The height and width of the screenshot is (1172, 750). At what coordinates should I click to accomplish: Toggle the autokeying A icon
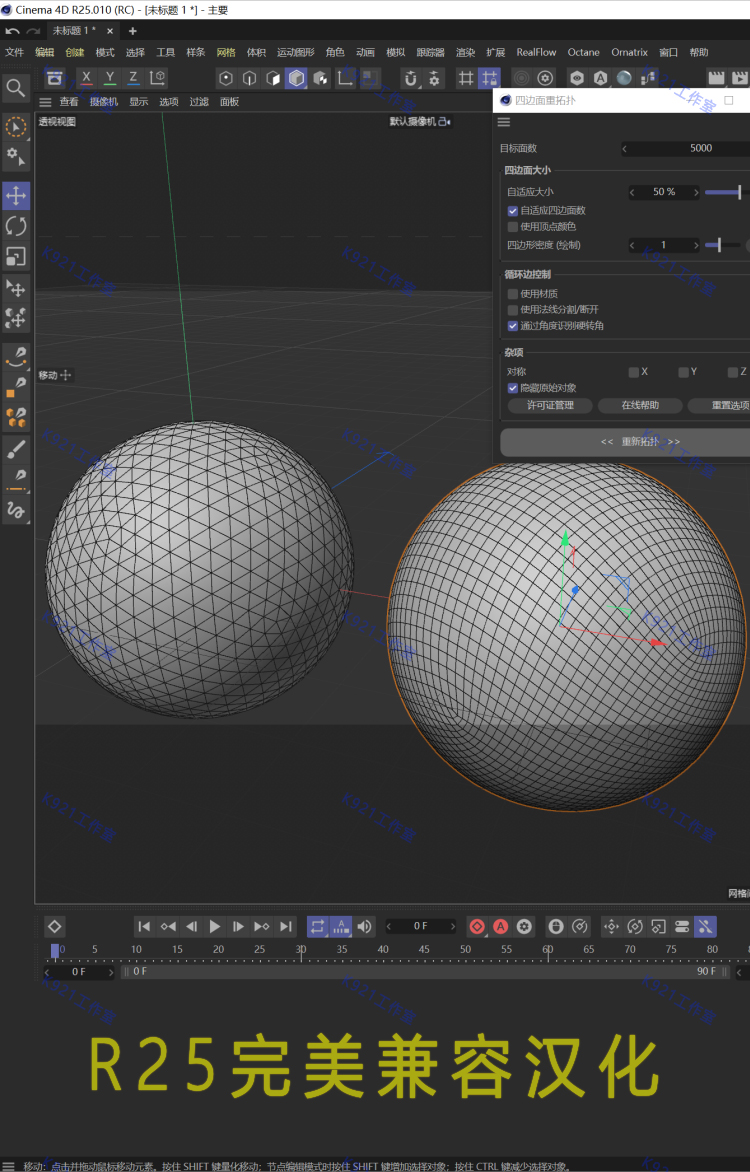point(501,927)
